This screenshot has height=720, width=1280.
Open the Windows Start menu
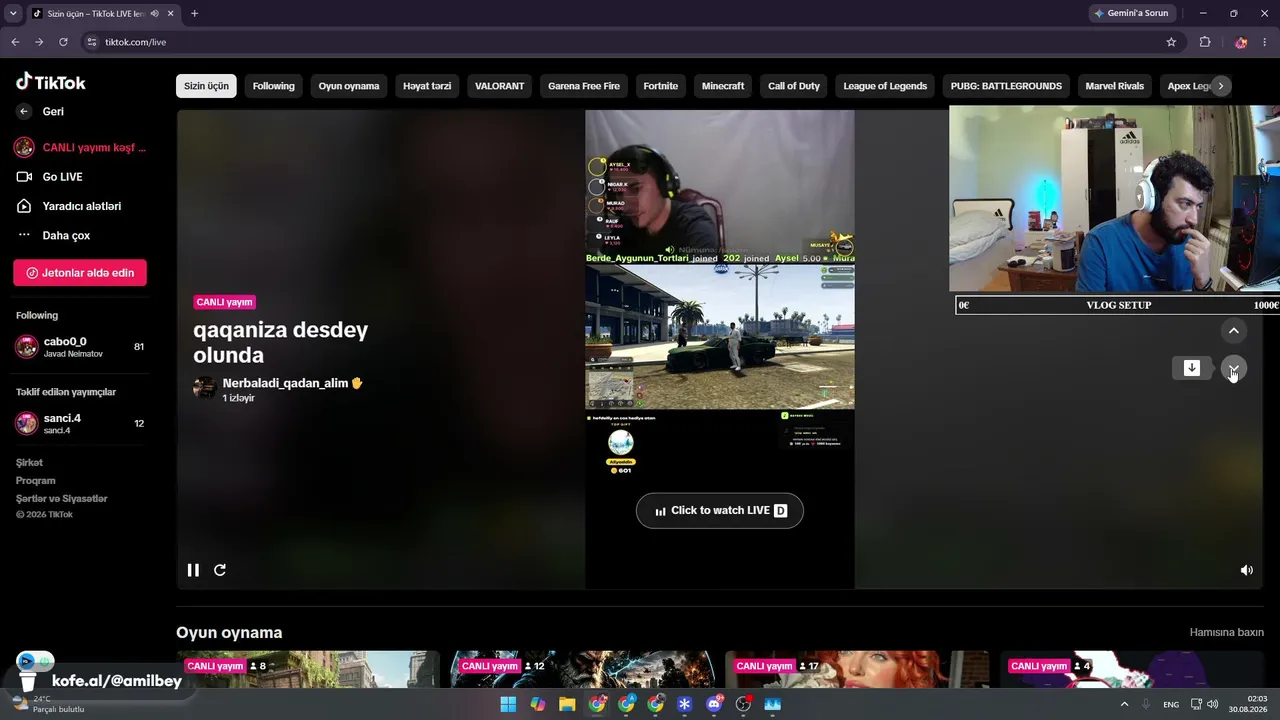pos(508,704)
